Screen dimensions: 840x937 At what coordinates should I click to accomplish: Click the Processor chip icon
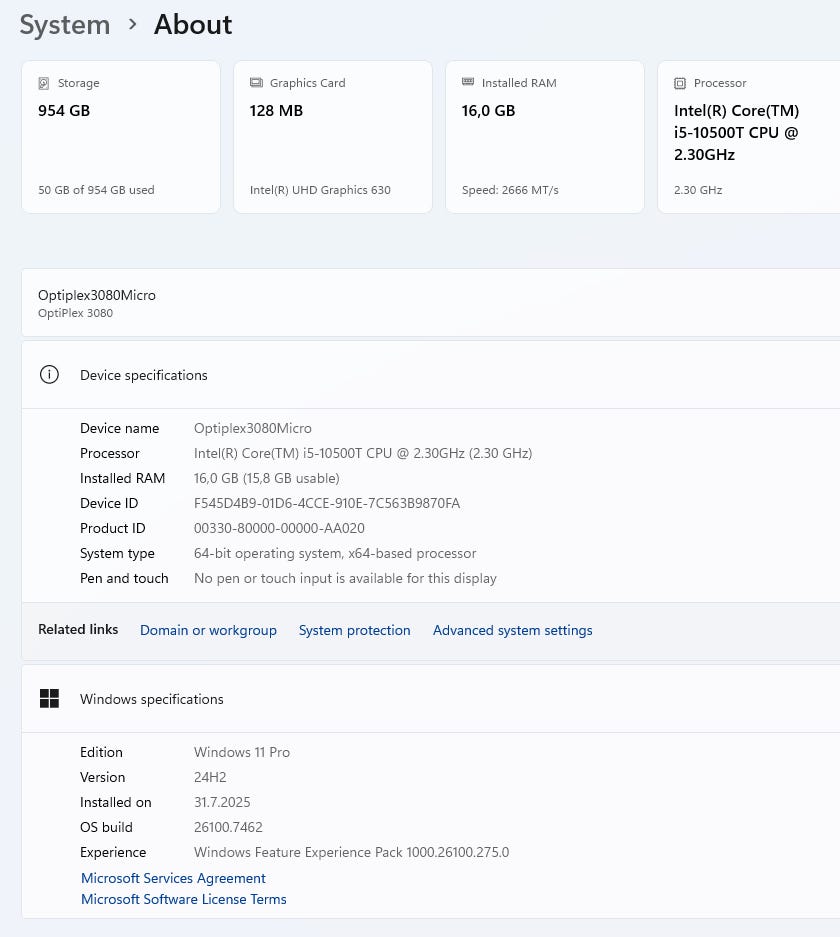(680, 83)
